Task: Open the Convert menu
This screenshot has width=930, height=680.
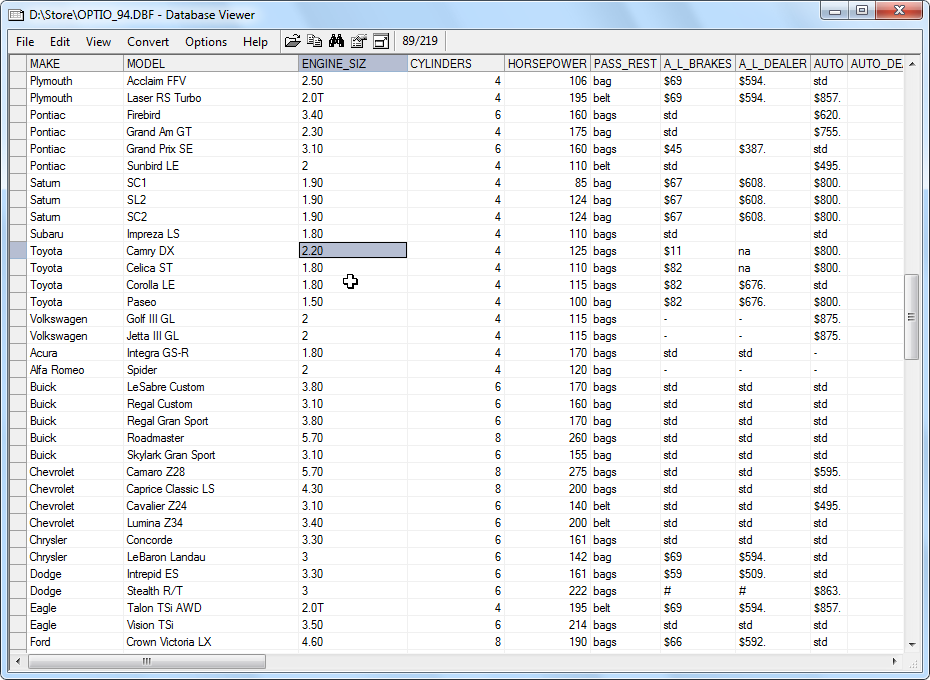Action: click(x=148, y=42)
